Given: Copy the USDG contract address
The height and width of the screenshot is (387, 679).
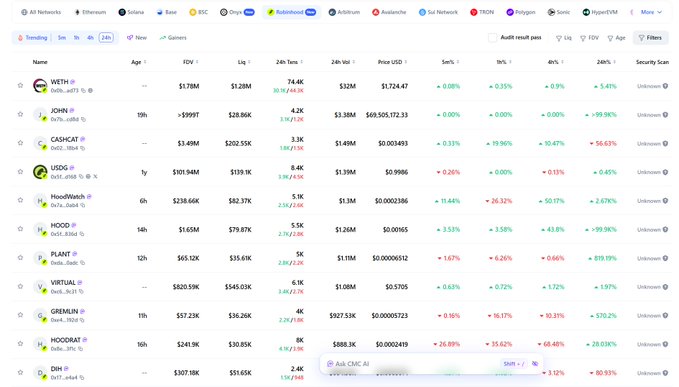Looking at the screenshot, I should coord(81,177).
